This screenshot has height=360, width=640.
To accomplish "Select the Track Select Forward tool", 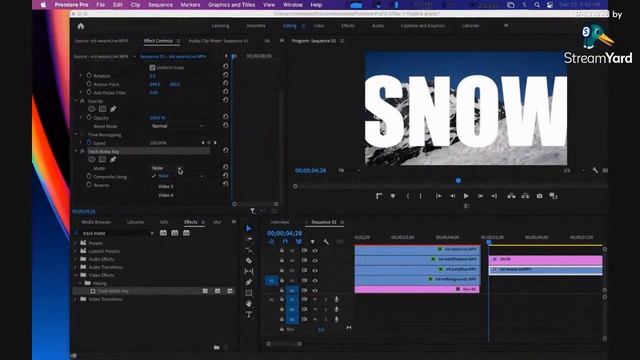I will 249,239.
